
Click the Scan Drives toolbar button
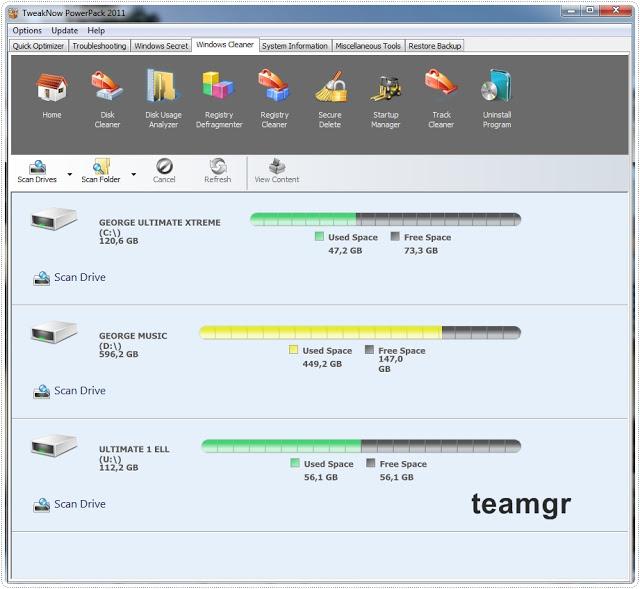point(37,171)
